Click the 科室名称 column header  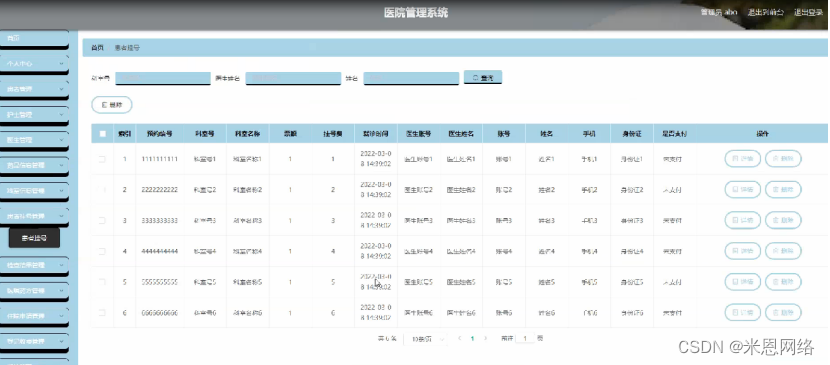tap(248, 134)
